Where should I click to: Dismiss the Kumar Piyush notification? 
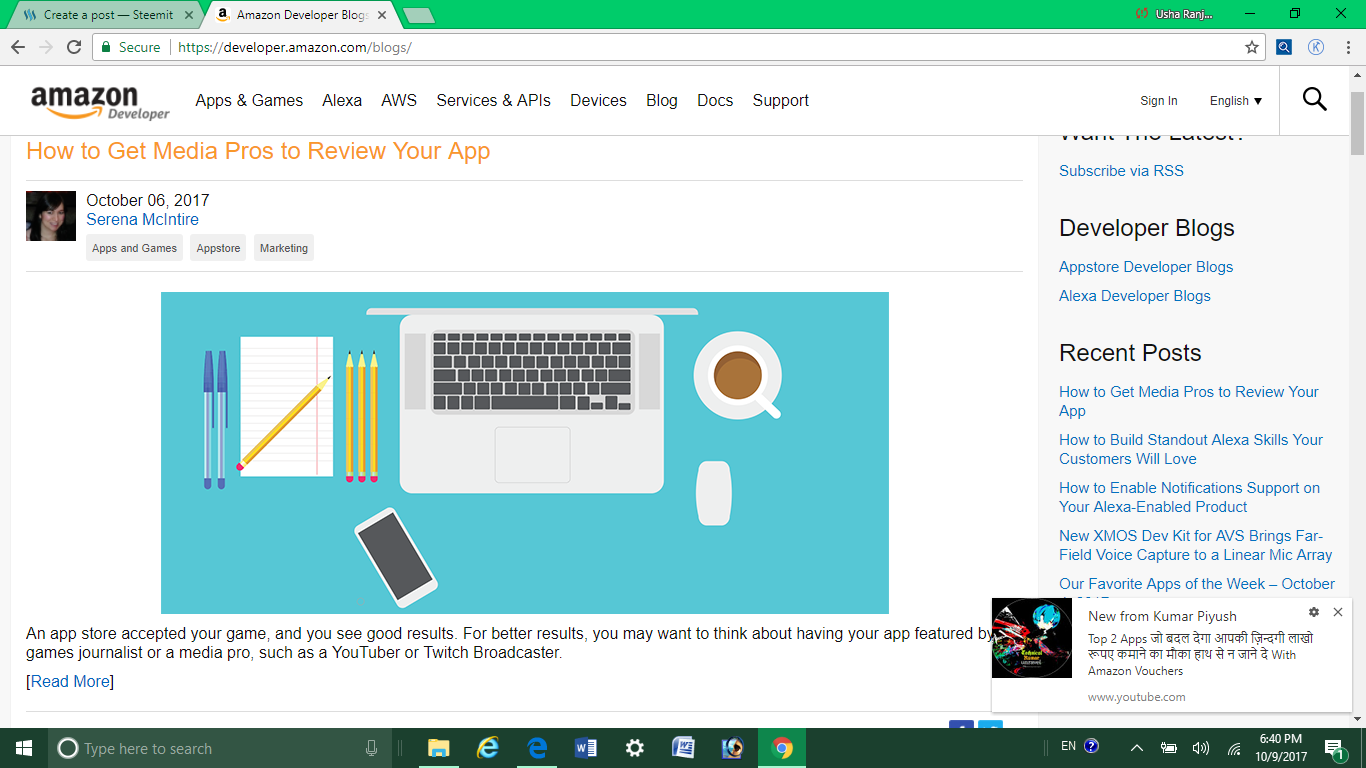click(1338, 612)
